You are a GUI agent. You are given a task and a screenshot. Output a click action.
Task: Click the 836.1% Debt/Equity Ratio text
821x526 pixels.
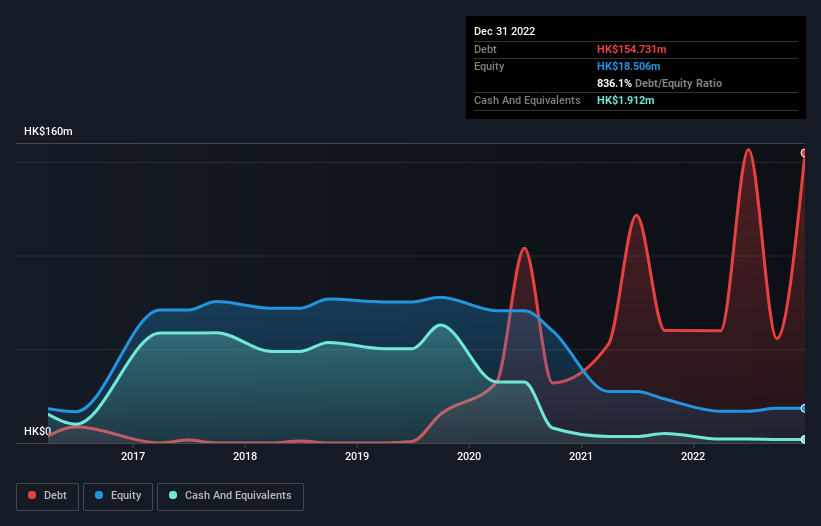click(659, 83)
